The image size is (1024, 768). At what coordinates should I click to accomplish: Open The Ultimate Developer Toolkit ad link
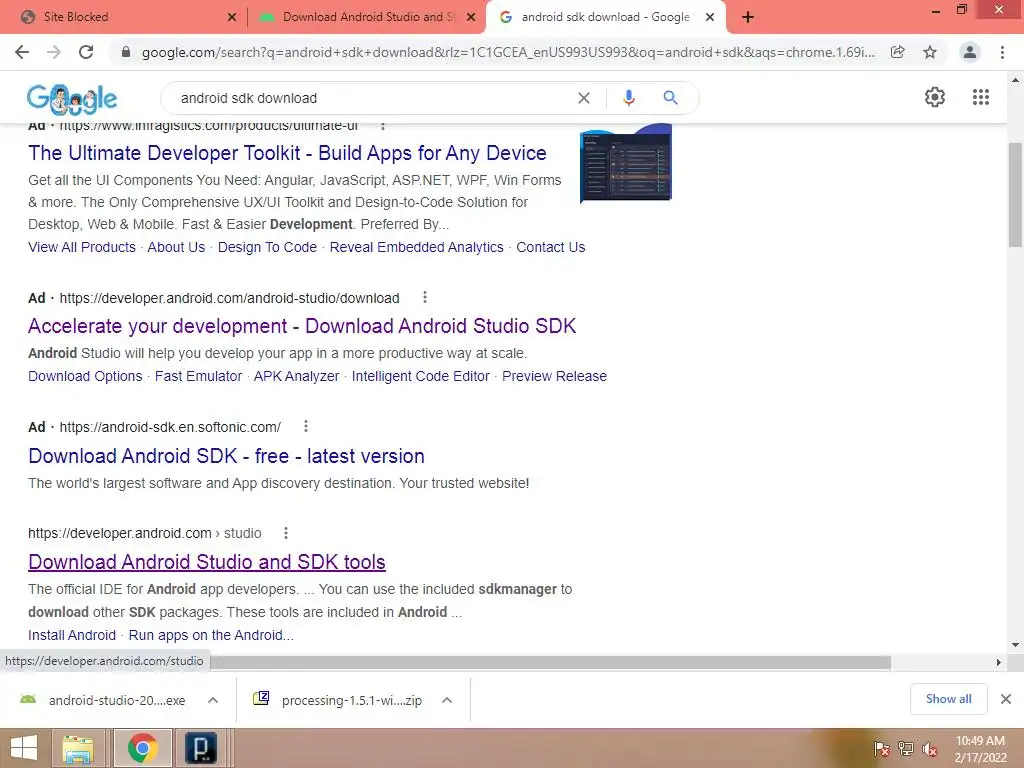click(x=287, y=153)
